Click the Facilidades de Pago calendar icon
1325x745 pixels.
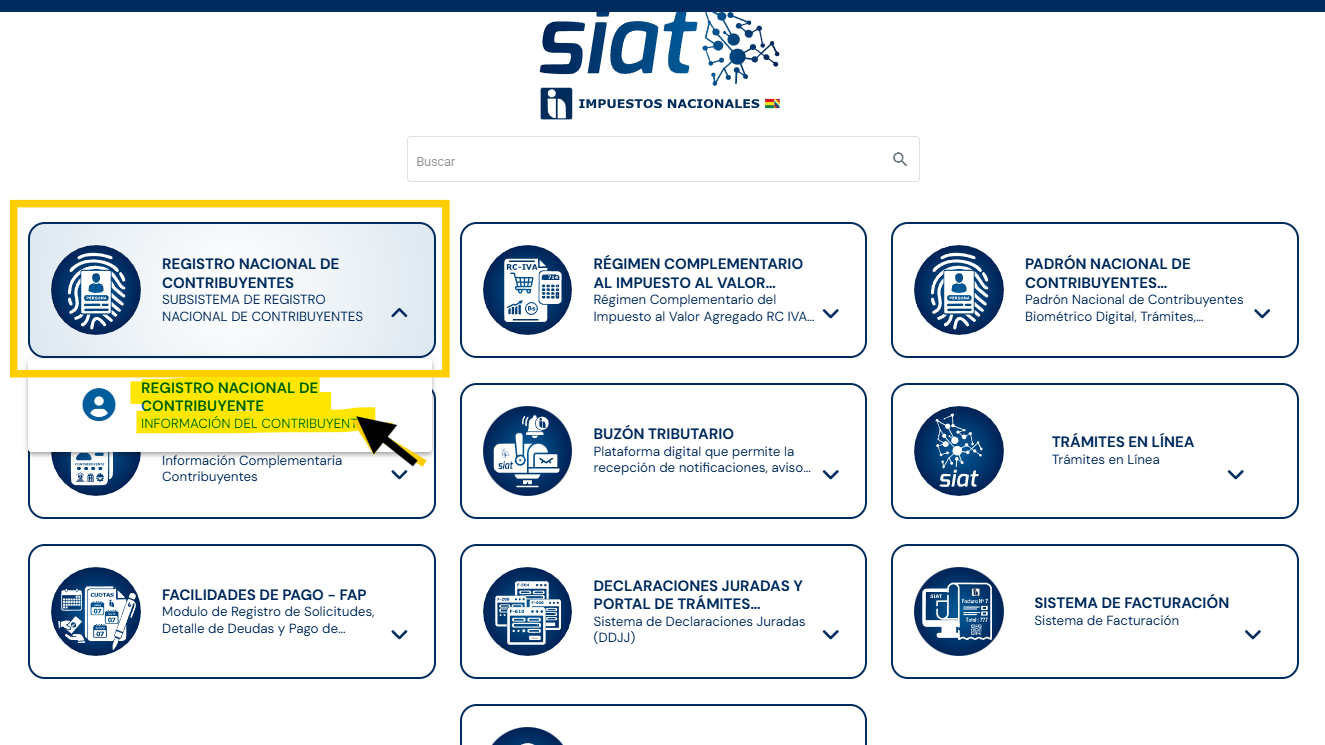pos(96,611)
